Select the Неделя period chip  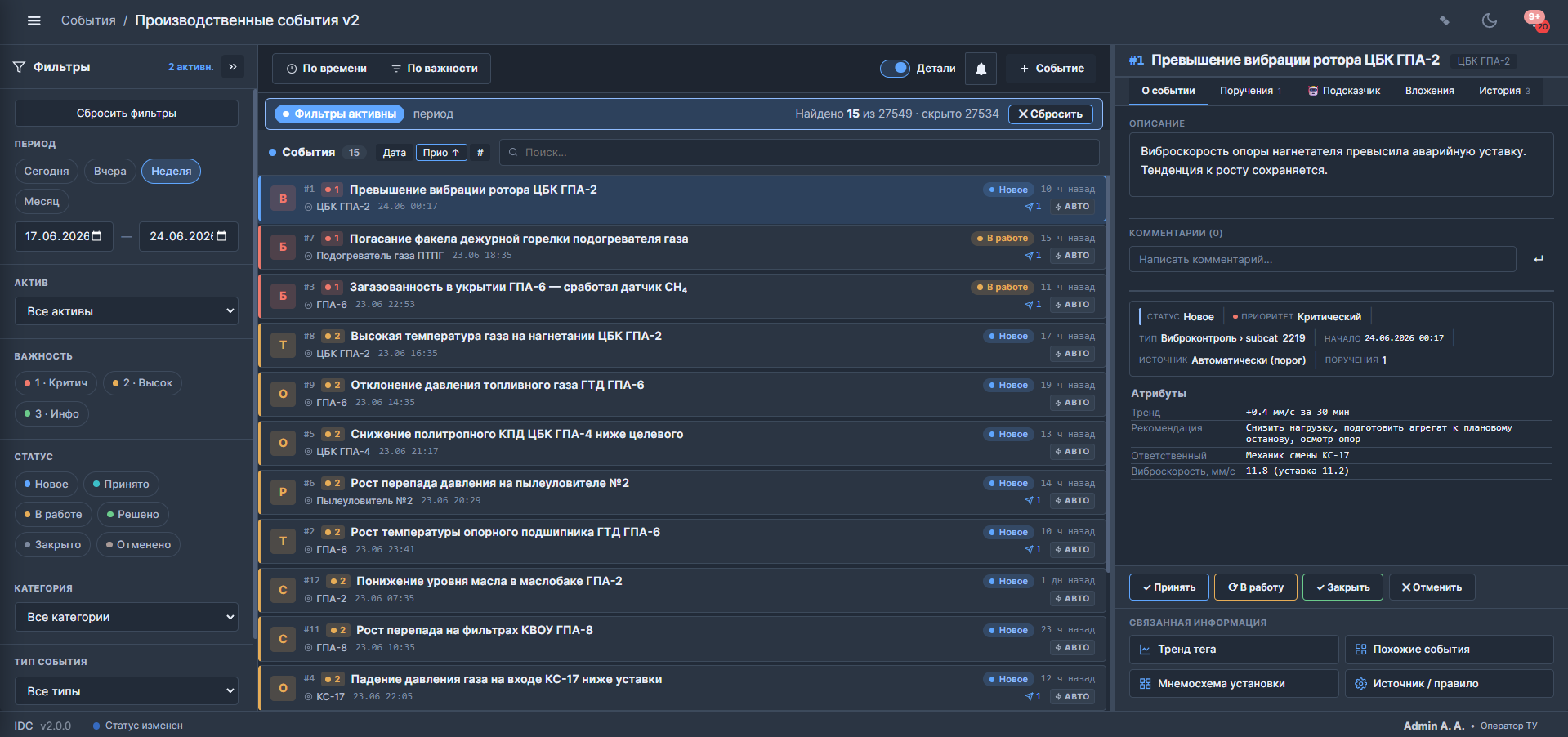[x=171, y=172]
